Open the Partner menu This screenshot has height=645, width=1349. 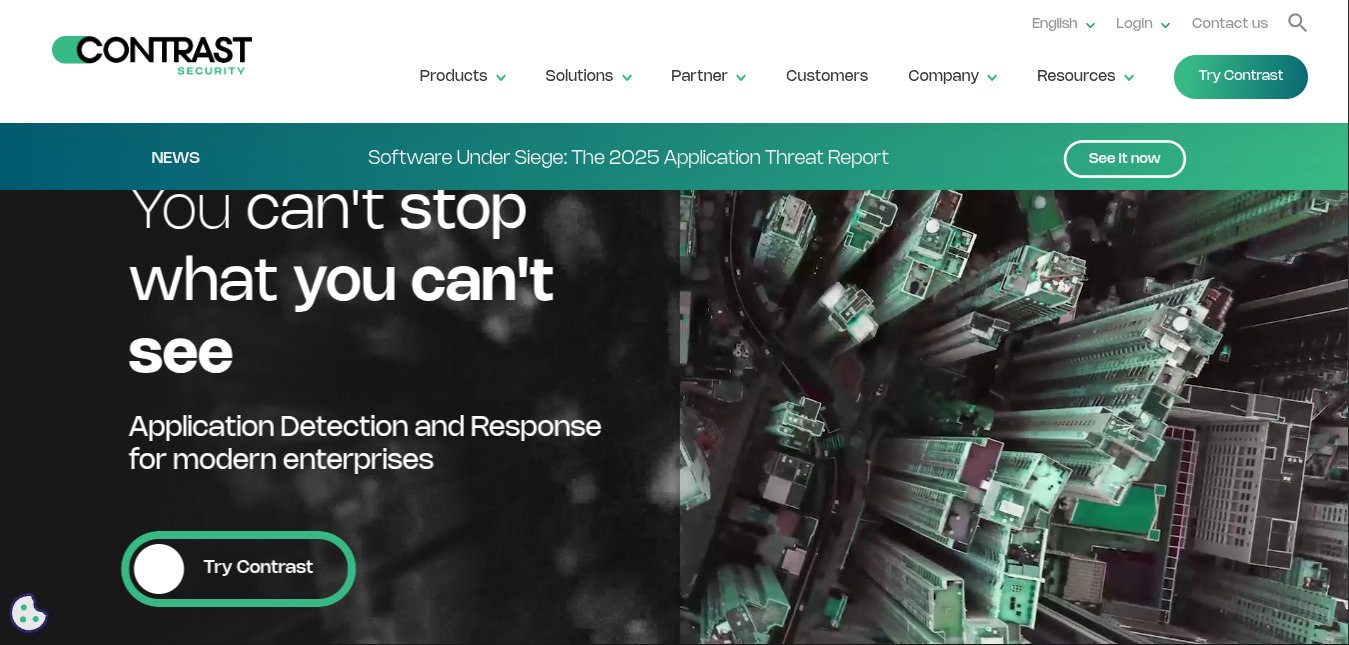[709, 76]
